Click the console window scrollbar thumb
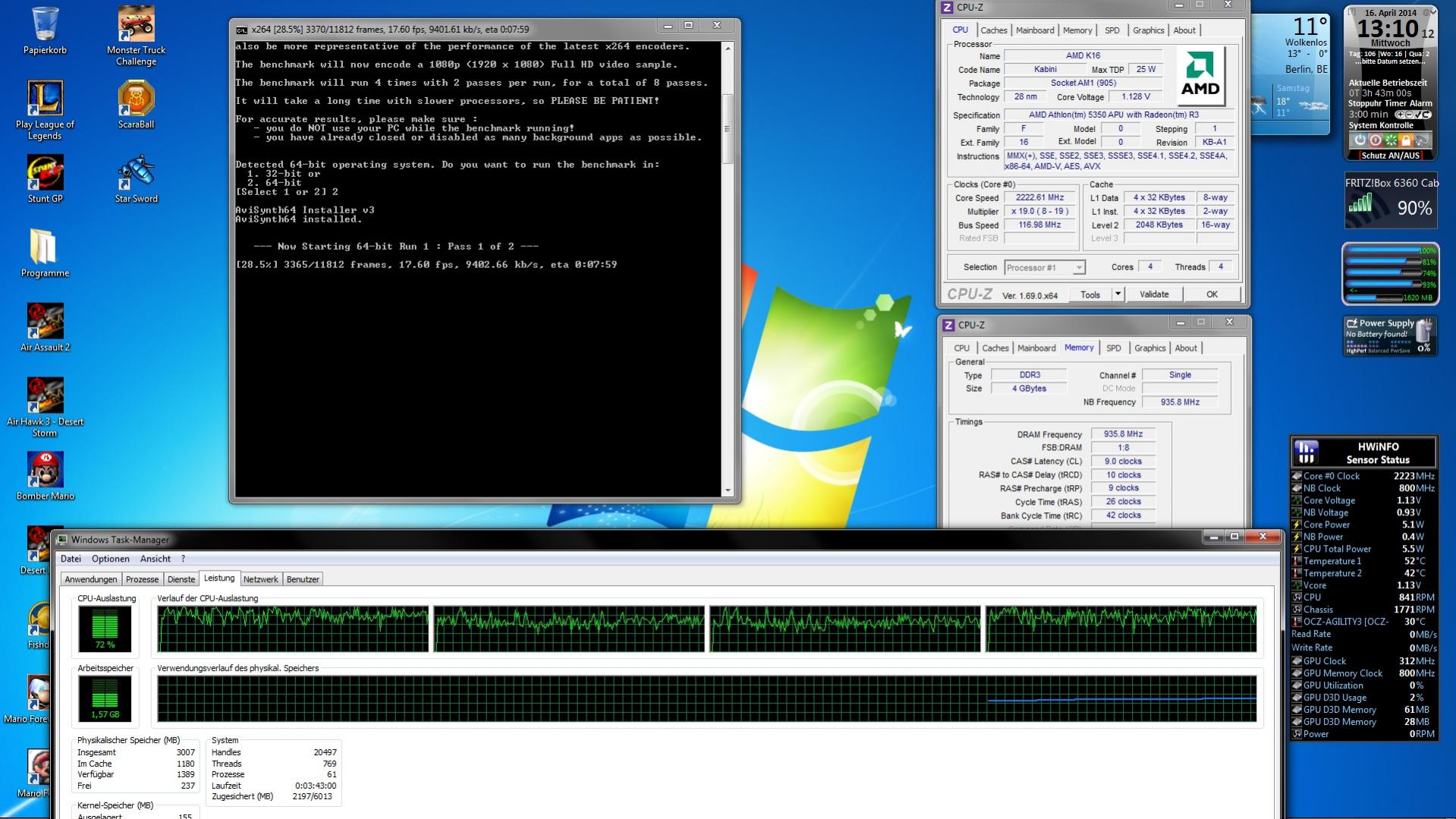This screenshot has height=819, width=1456. (x=728, y=128)
